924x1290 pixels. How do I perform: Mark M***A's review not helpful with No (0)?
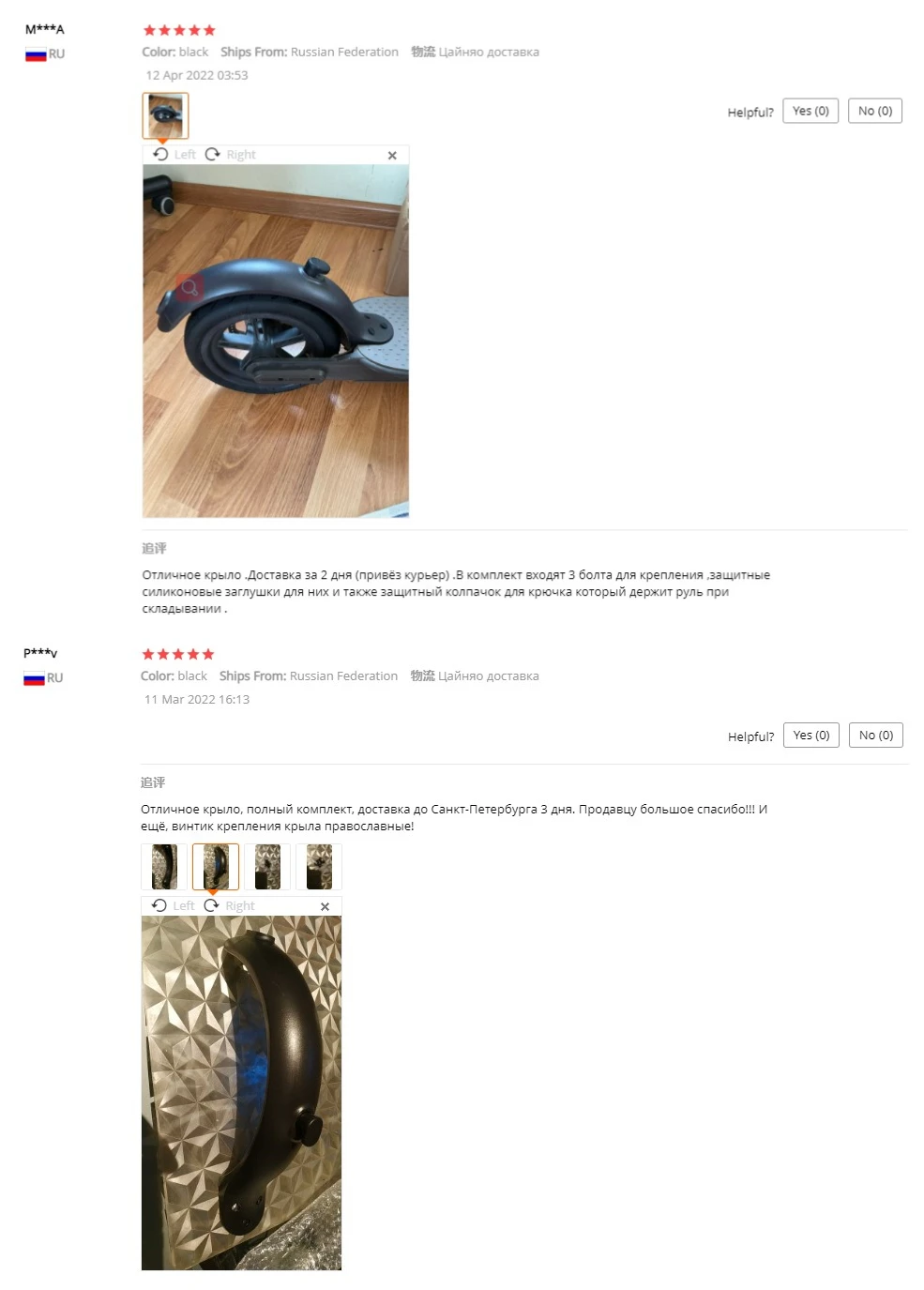[875, 111]
